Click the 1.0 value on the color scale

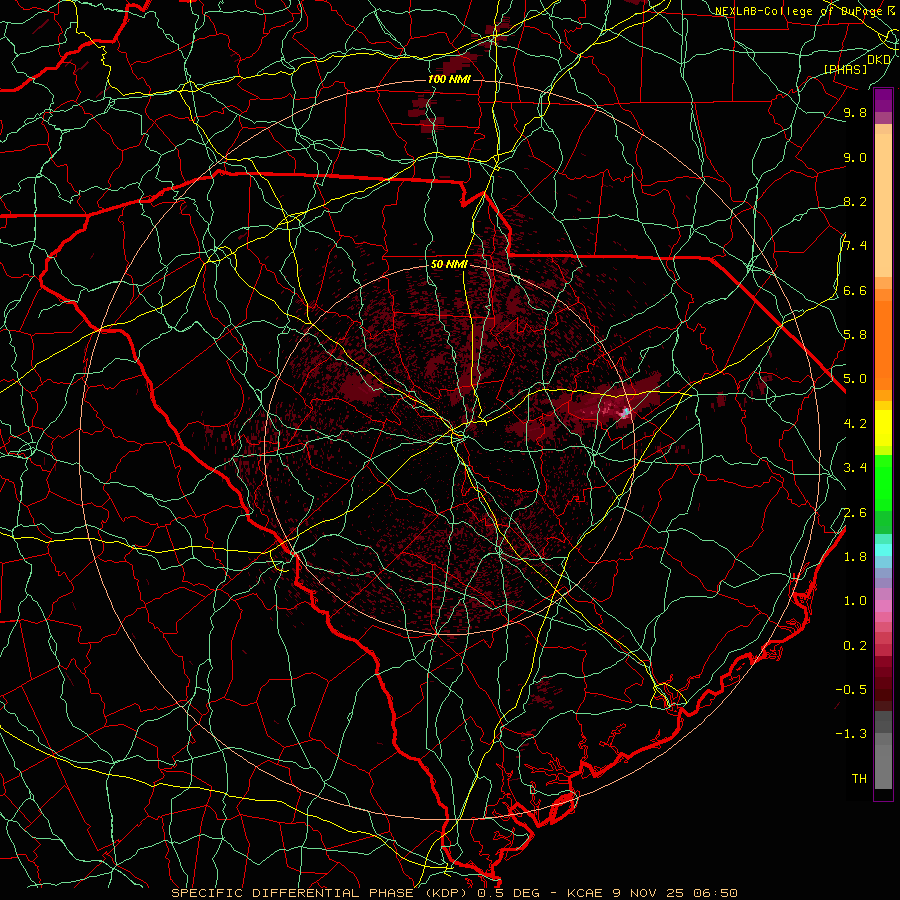click(x=855, y=600)
